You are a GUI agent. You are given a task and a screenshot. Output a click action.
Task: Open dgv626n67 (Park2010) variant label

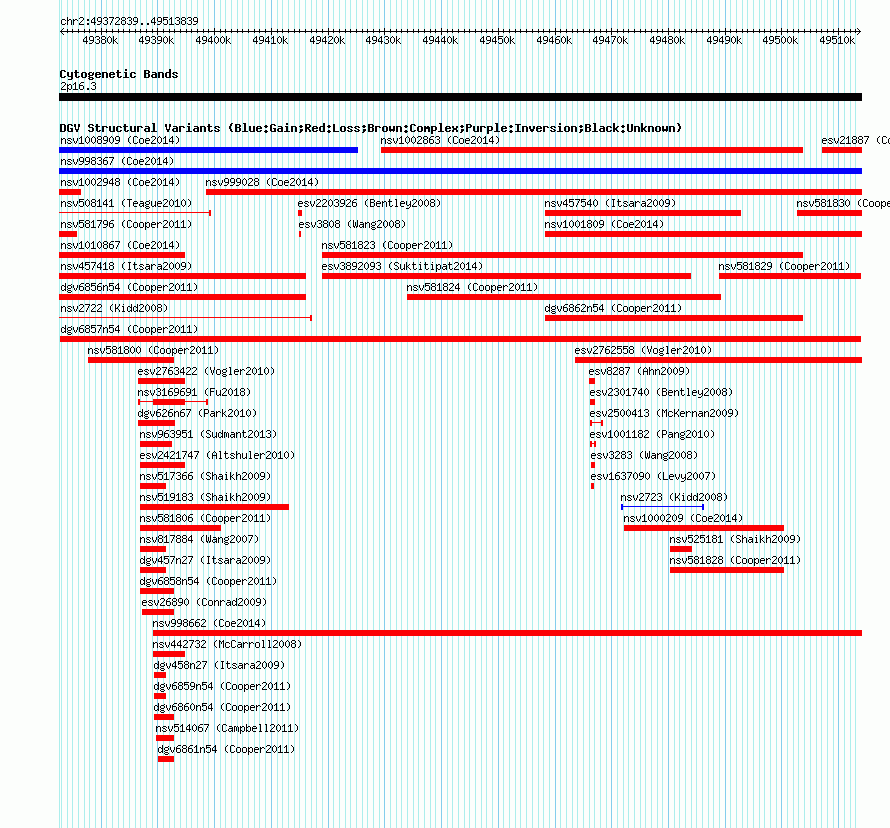click(197, 413)
